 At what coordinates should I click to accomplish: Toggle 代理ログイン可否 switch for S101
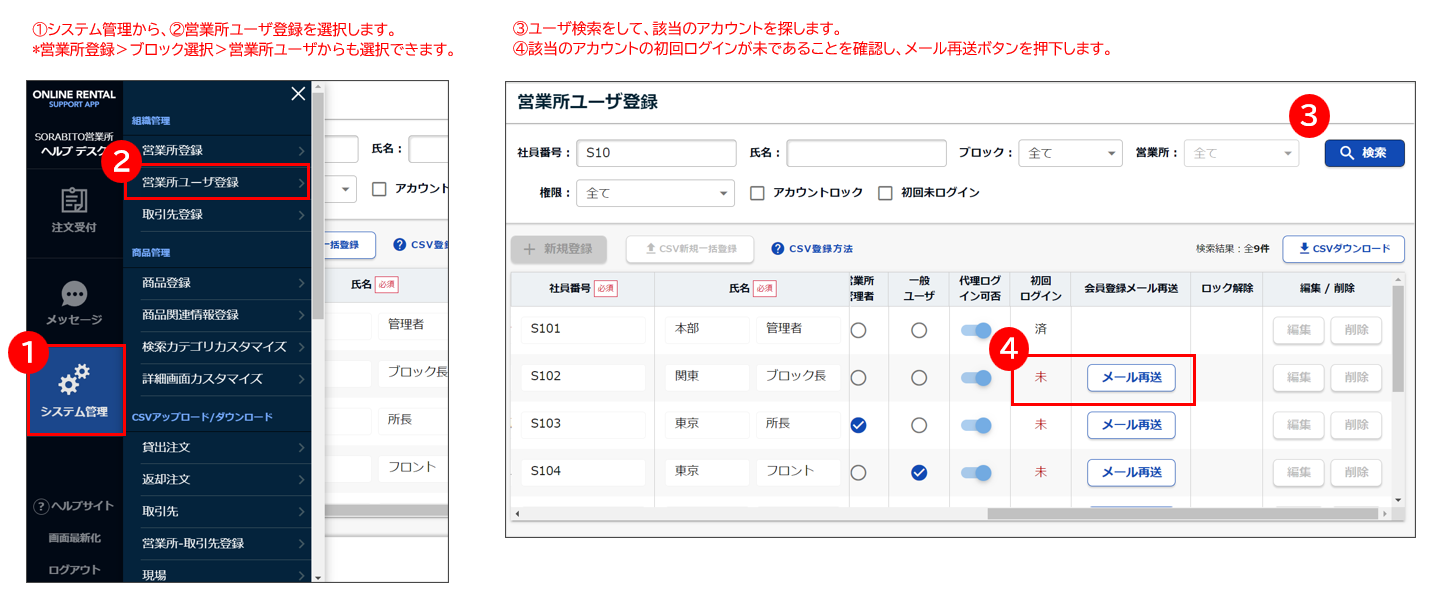[x=975, y=330]
